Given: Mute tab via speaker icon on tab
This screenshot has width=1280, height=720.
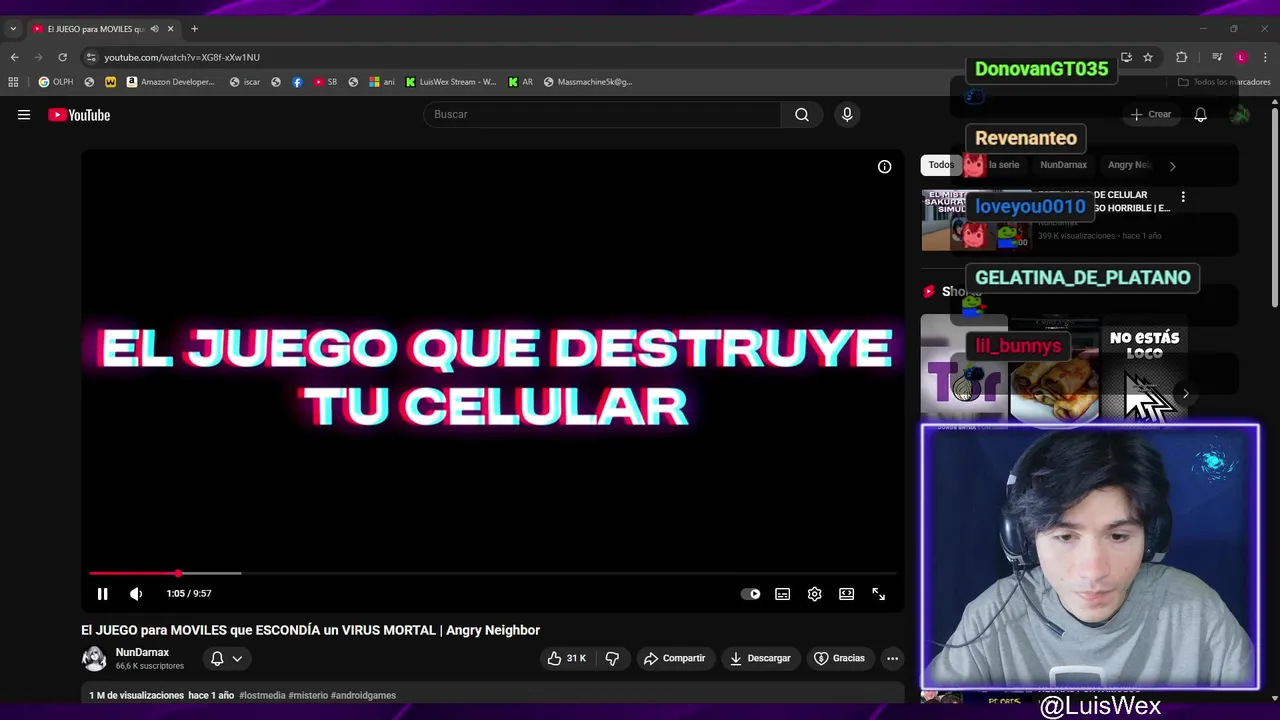Looking at the screenshot, I should point(154,29).
